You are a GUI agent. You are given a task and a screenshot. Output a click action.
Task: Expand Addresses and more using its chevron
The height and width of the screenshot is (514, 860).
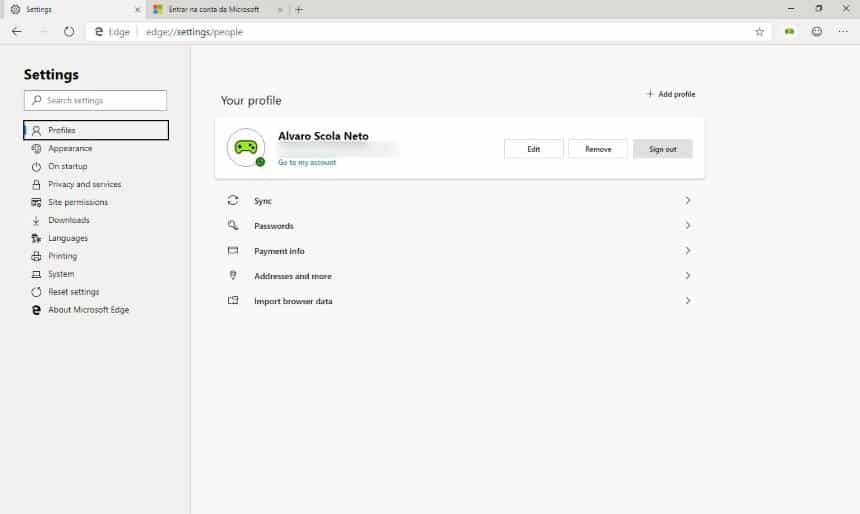coord(687,276)
